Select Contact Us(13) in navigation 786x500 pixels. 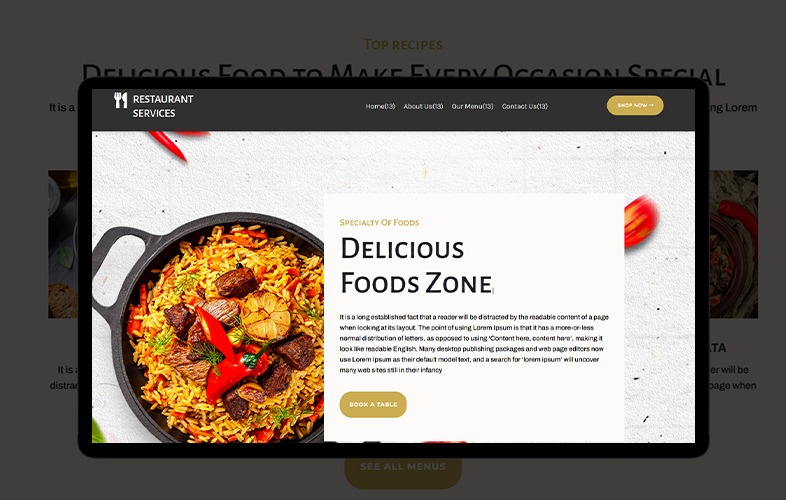[524, 106]
